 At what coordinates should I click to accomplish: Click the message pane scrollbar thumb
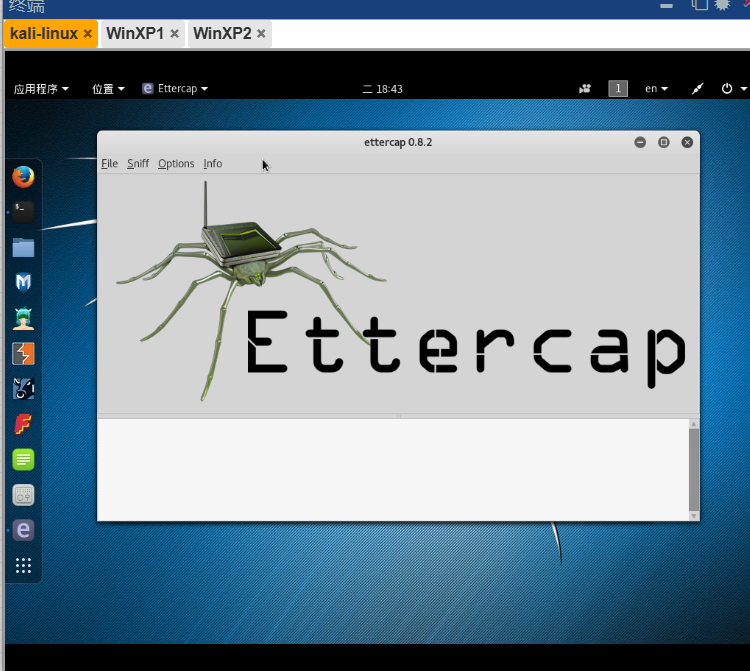[694, 470]
